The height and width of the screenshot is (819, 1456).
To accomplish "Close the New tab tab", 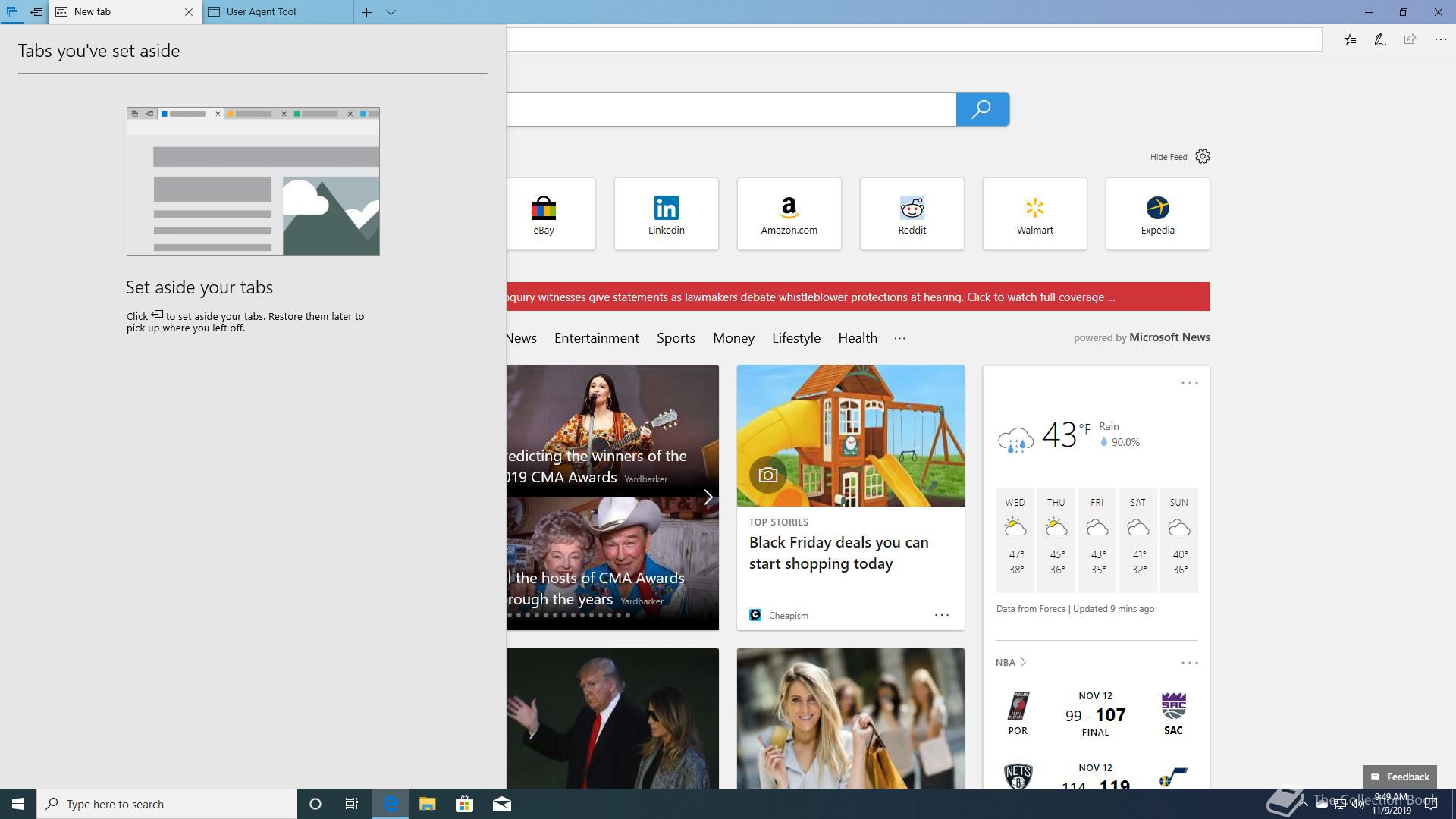I will (189, 12).
